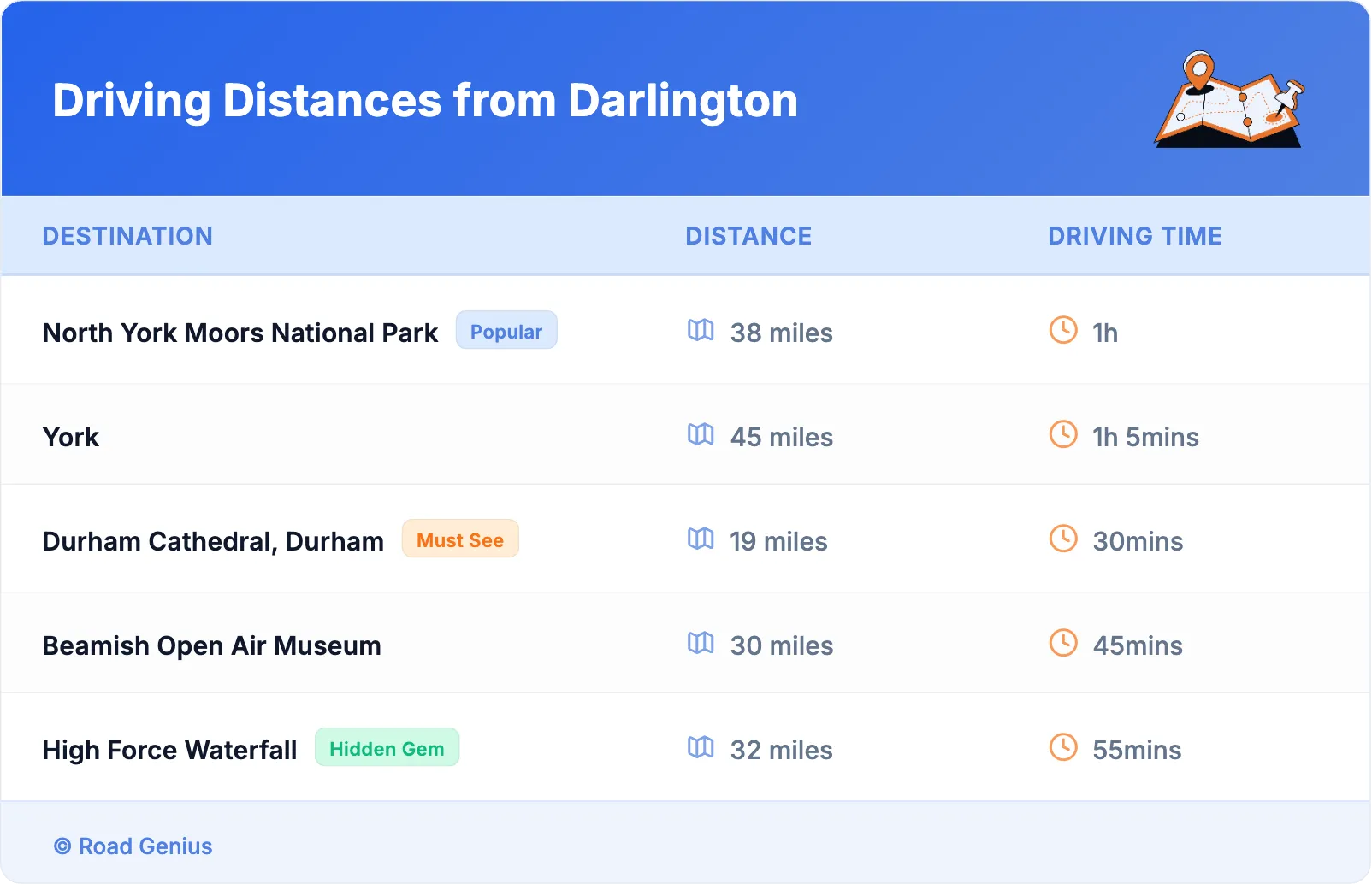Click the map icon beside 19 miles

(701, 539)
